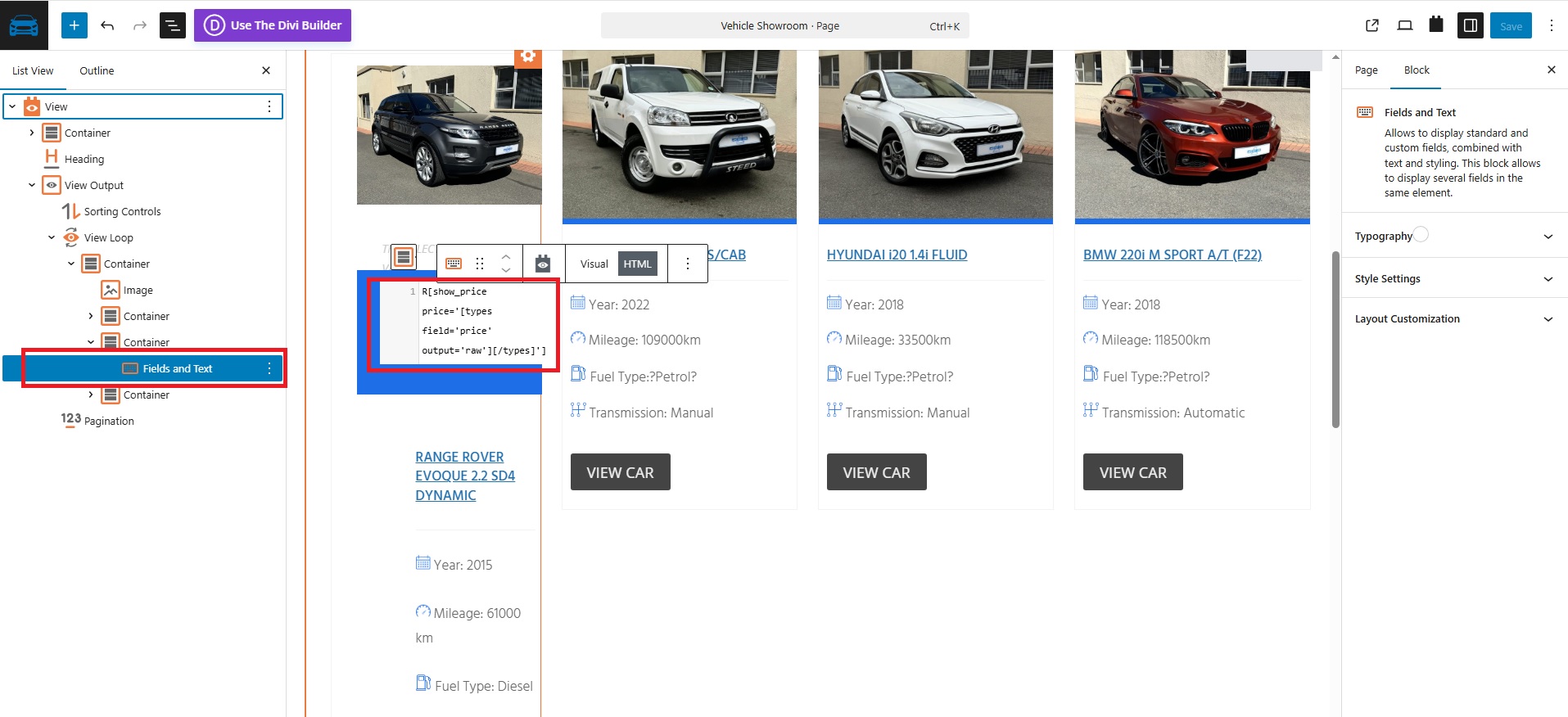Open the BMW 220i M SPORT link

tap(1172, 255)
